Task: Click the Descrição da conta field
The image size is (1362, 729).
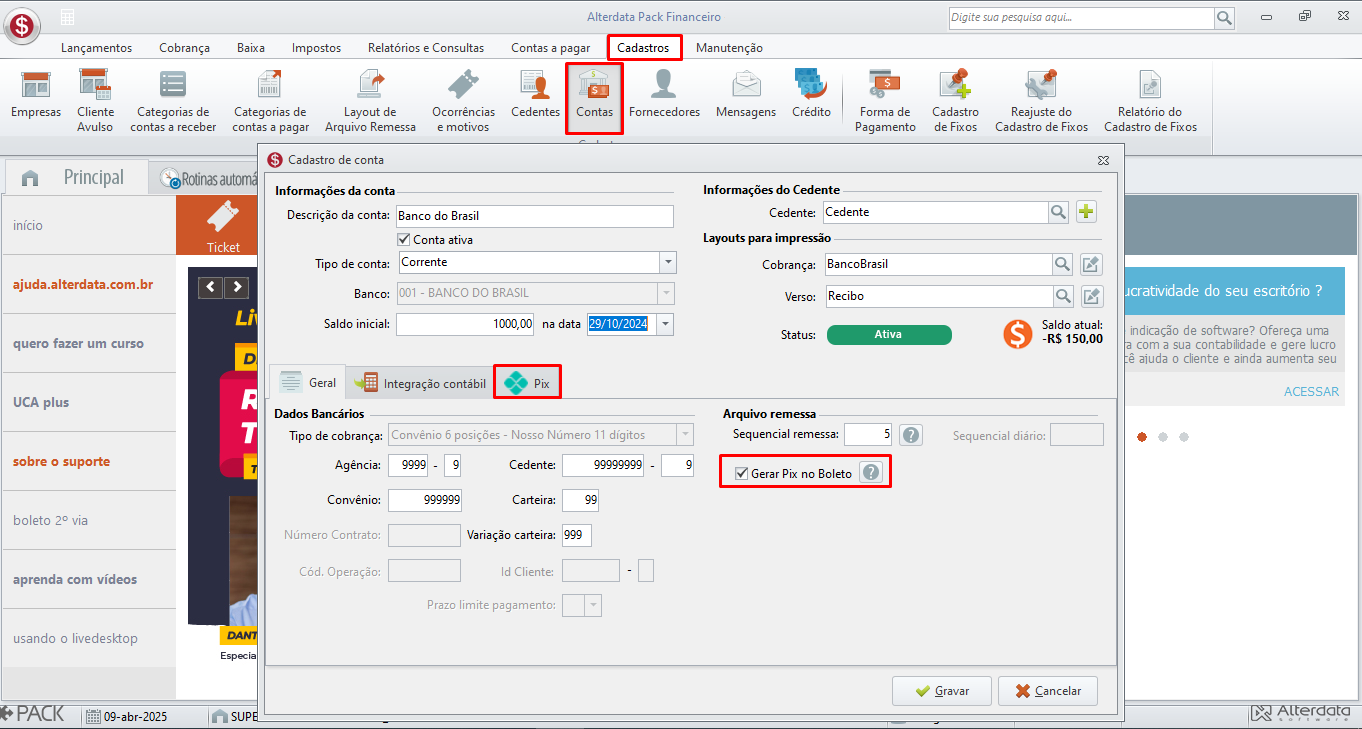Action: pos(534,216)
